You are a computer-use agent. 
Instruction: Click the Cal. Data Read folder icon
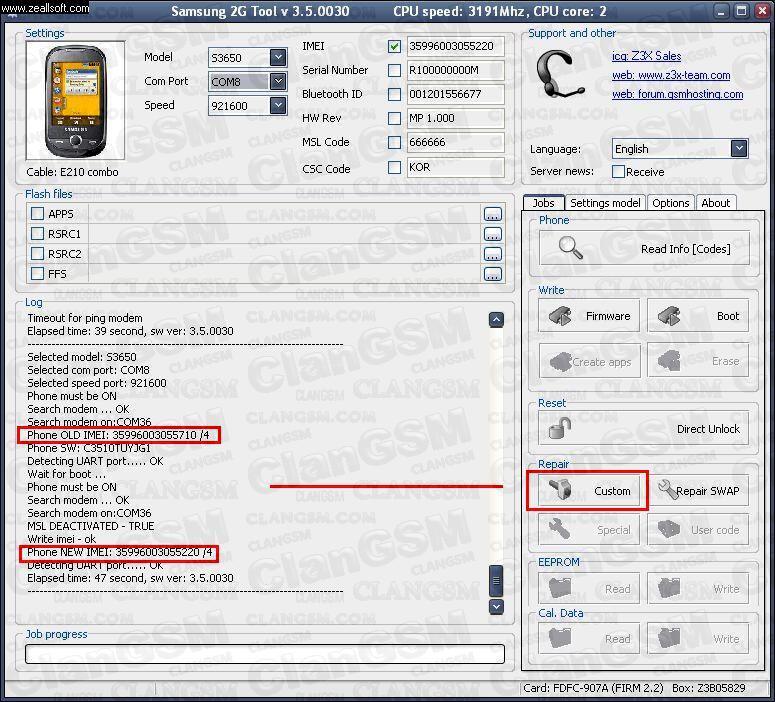[x=560, y=638]
